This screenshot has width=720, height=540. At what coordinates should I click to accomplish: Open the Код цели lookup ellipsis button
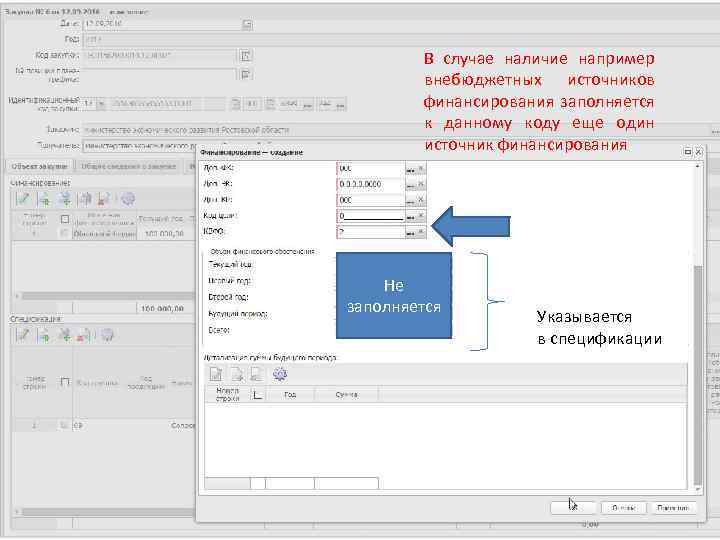(x=411, y=216)
